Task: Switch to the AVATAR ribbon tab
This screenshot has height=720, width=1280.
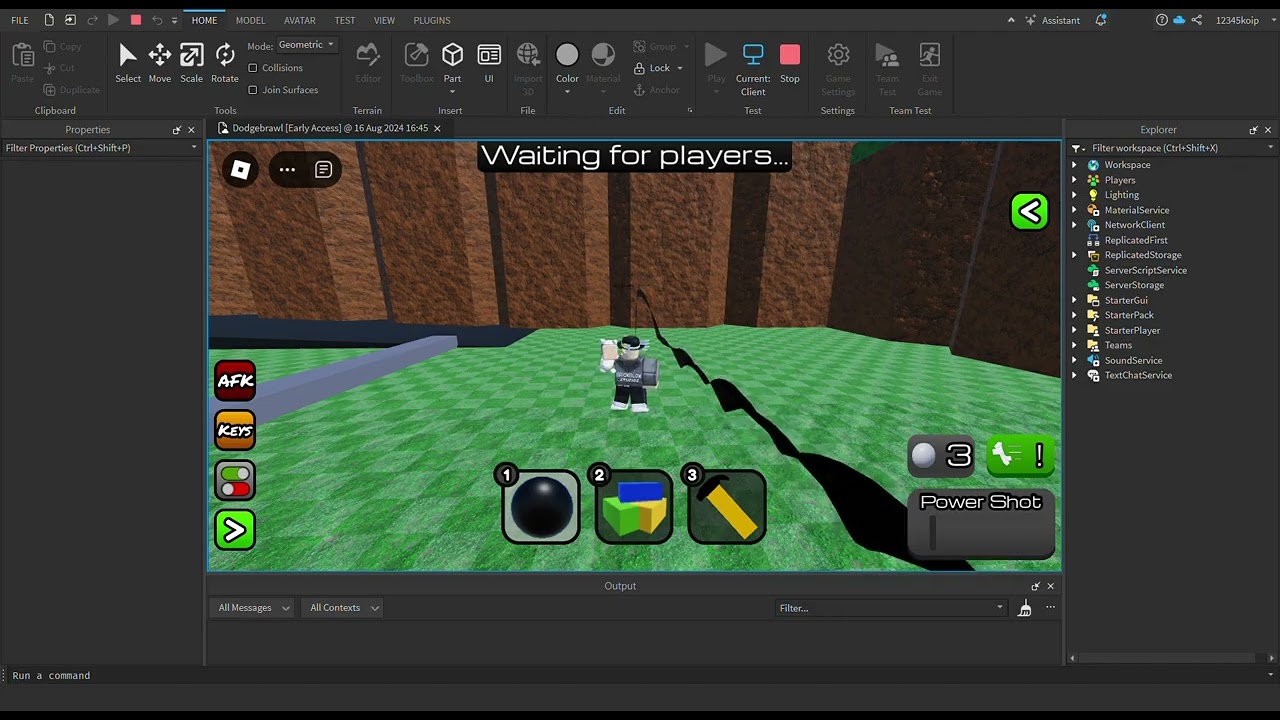Action: (300, 20)
